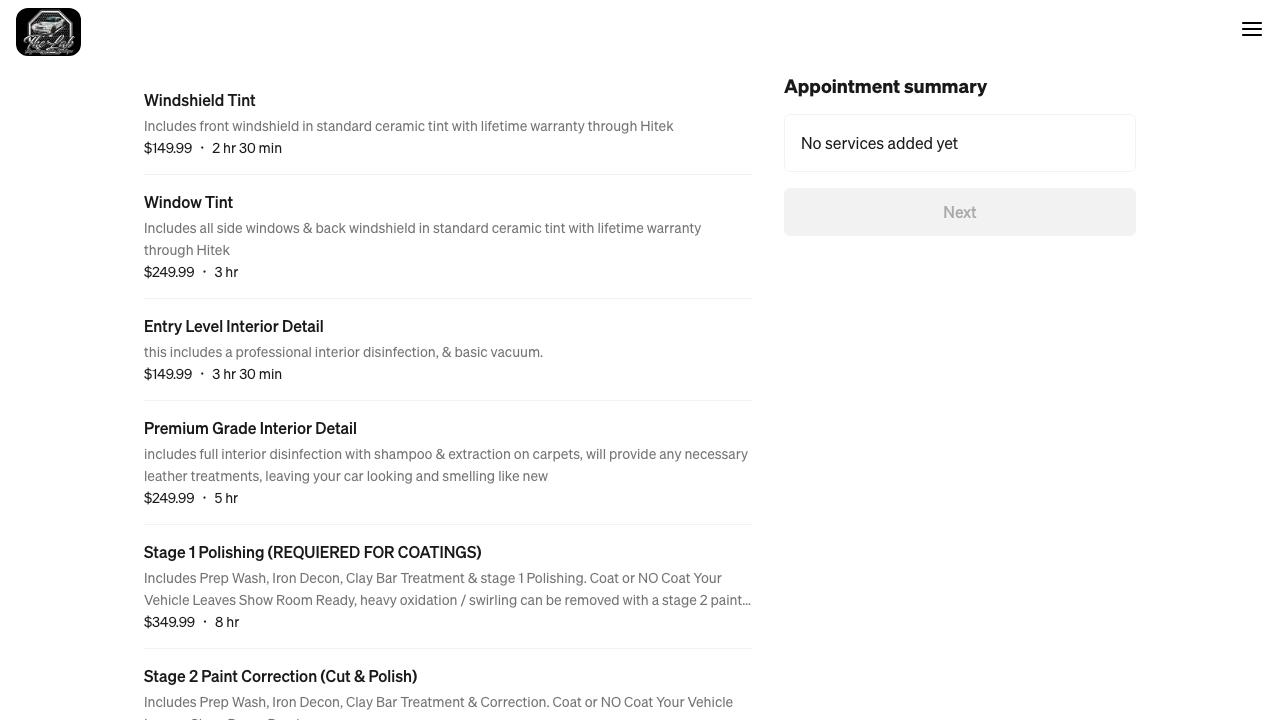This screenshot has height=720, width=1280.
Task: Open the hamburger menu icon
Action: tap(1252, 29)
